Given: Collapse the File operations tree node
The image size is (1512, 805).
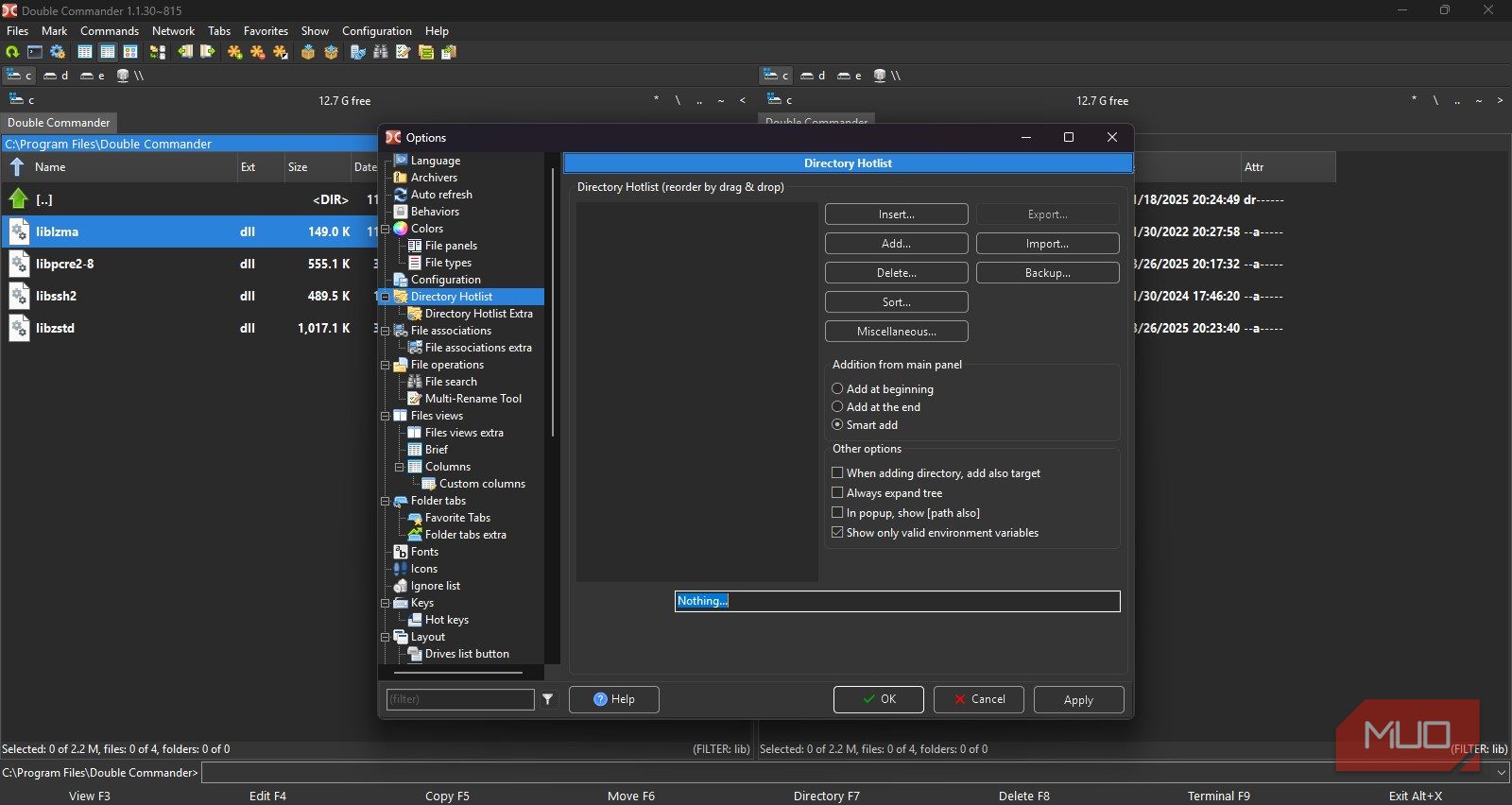Looking at the screenshot, I should tap(386, 365).
